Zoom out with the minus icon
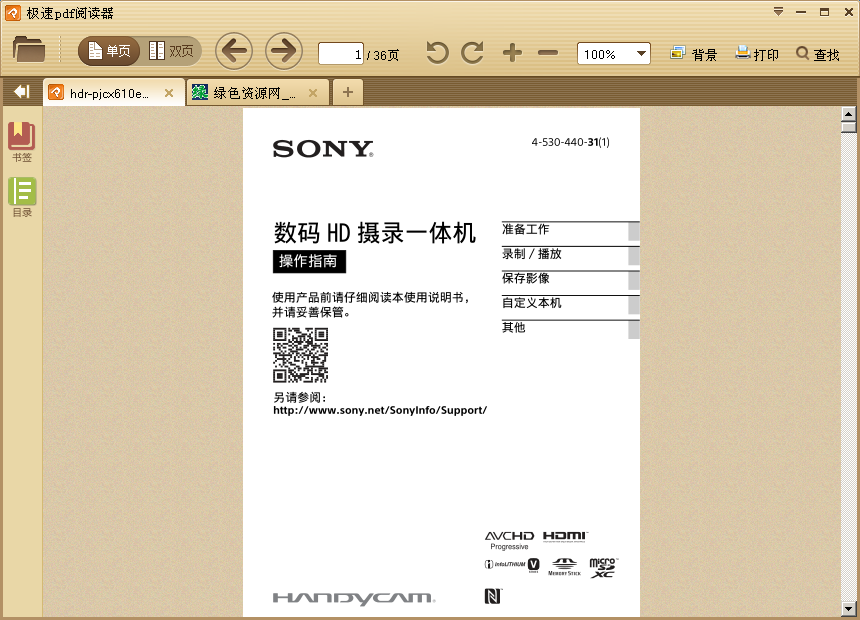The height and width of the screenshot is (620, 860). point(546,52)
